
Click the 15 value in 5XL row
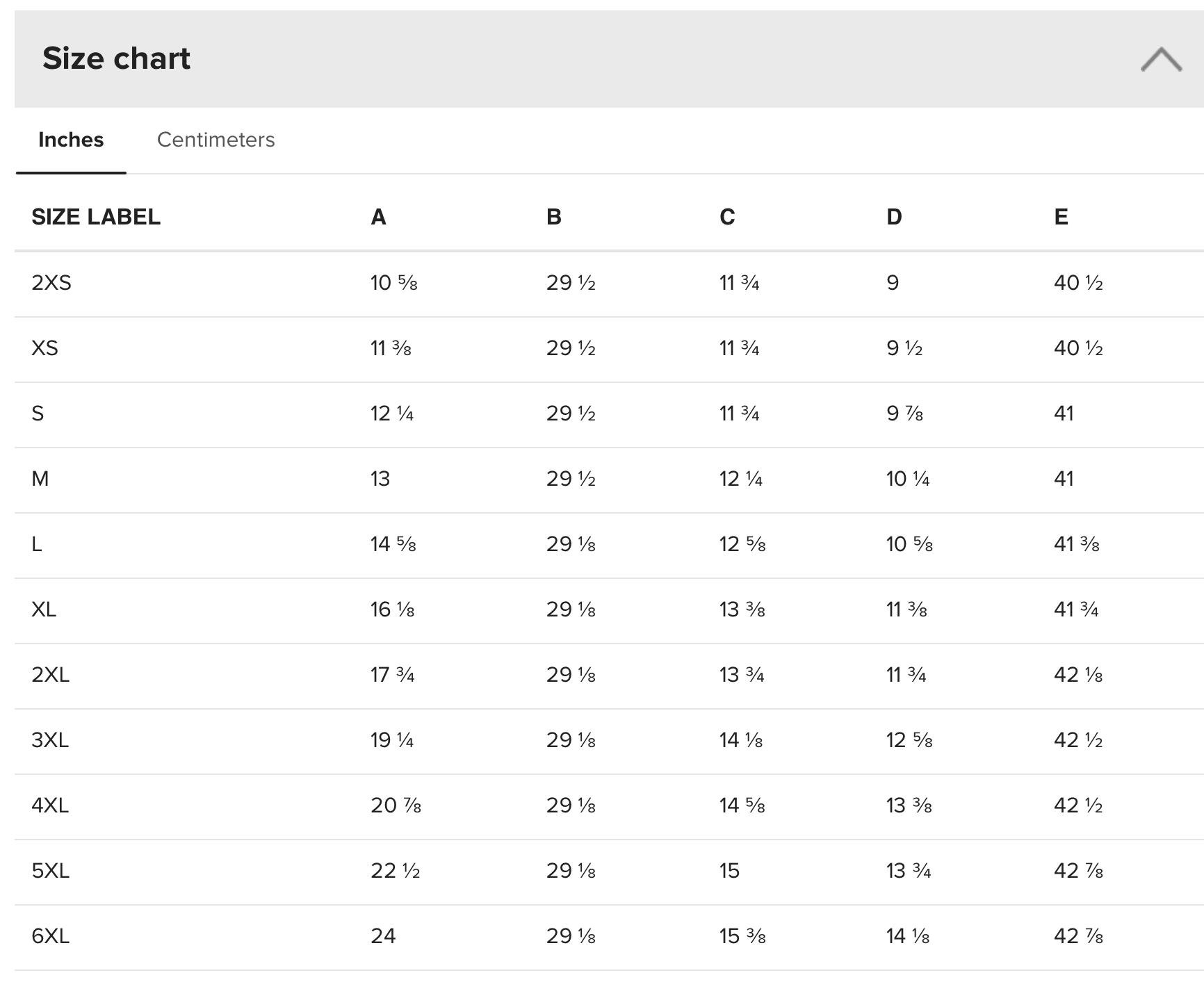point(729,871)
